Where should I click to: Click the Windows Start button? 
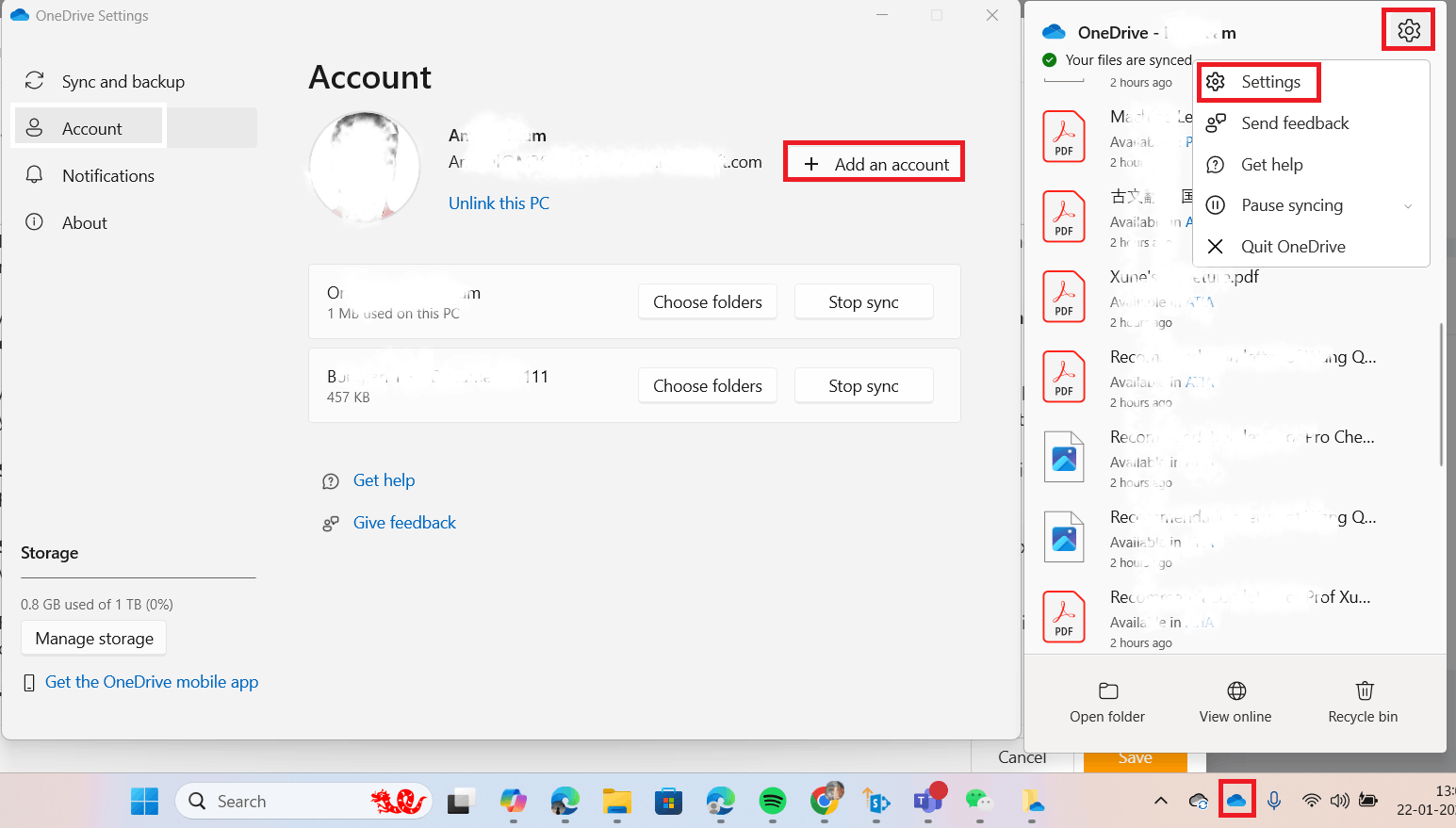(144, 802)
